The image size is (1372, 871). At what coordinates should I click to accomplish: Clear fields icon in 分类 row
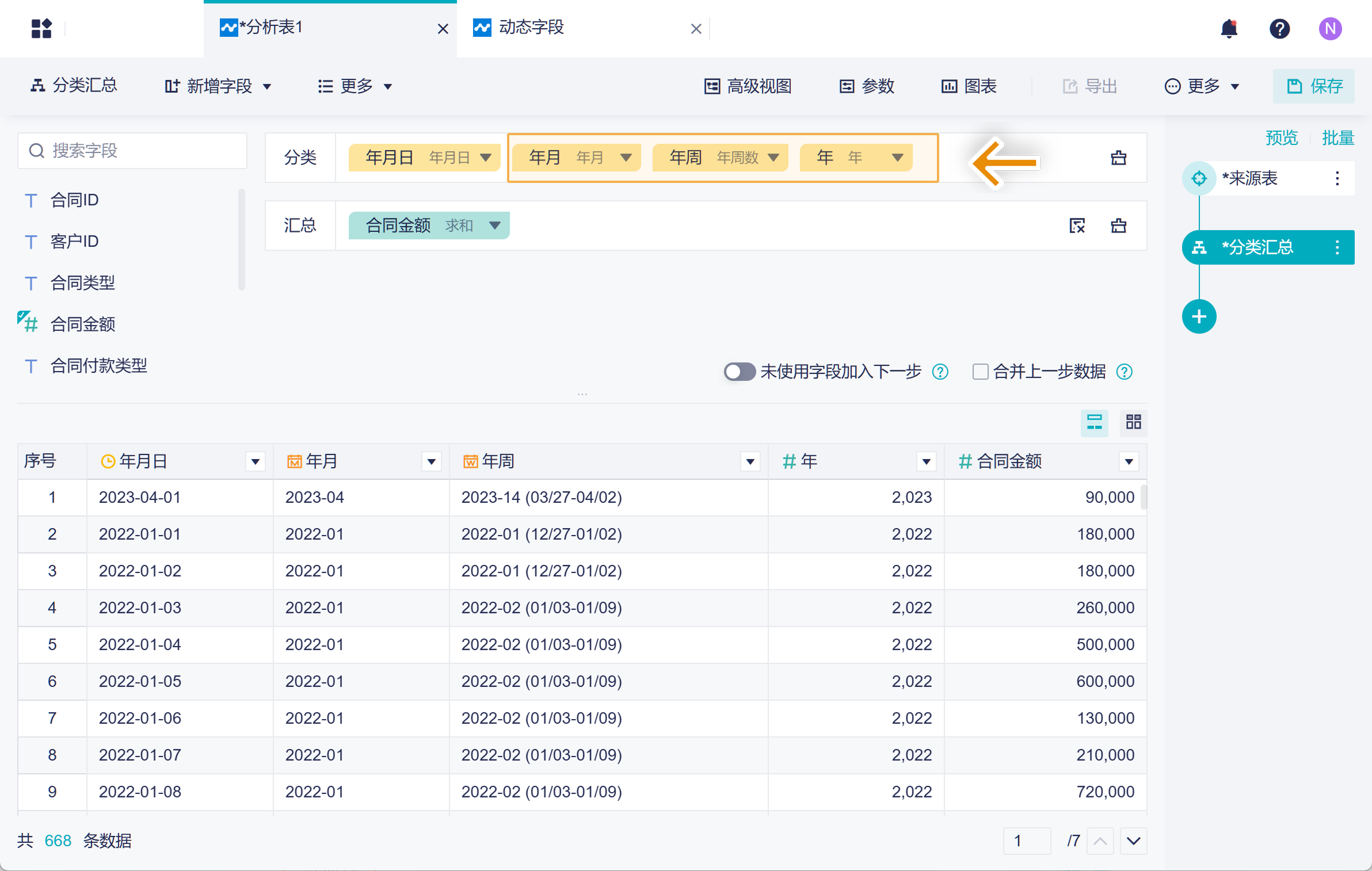(x=1118, y=158)
